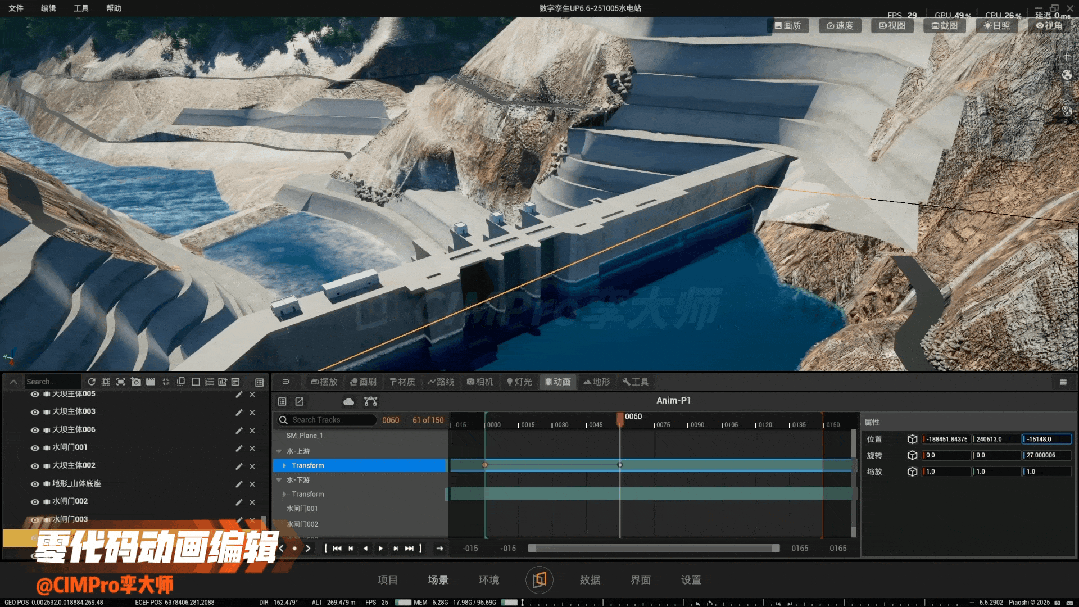Click the timeline vertical scrollbar

click(x=854, y=482)
